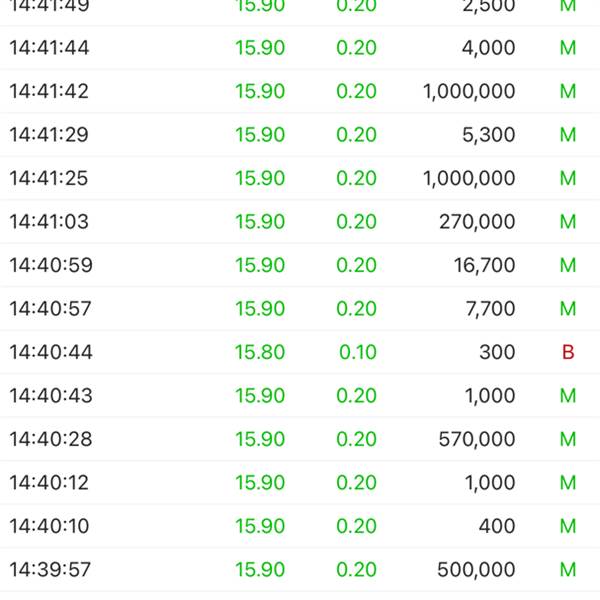Select the 15.80 price value
Image resolution: width=600 pixels, height=600 pixels.
click(x=260, y=353)
